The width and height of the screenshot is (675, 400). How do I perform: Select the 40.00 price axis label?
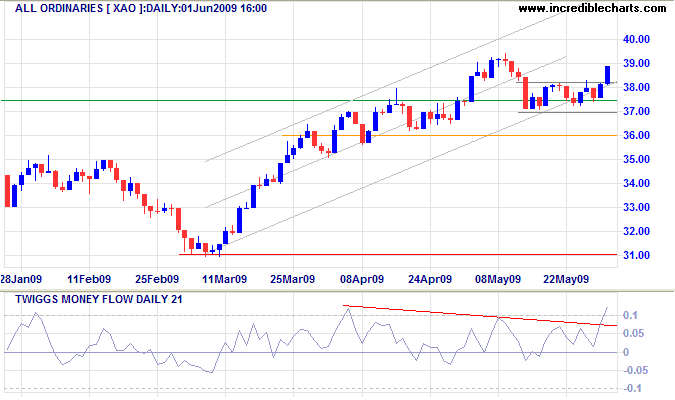click(x=636, y=39)
